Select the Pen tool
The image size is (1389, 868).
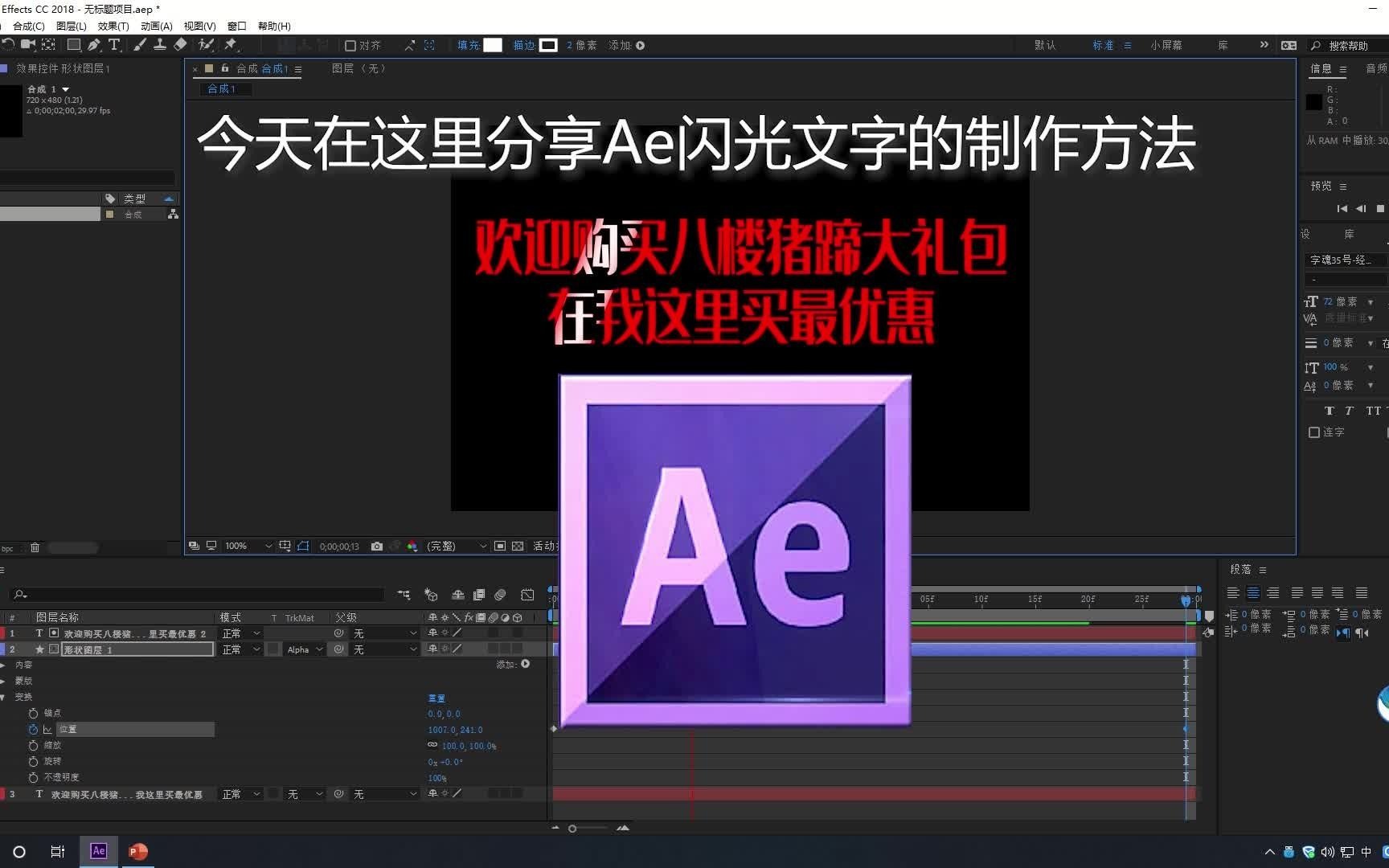pyautogui.click(x=94, y=47)
